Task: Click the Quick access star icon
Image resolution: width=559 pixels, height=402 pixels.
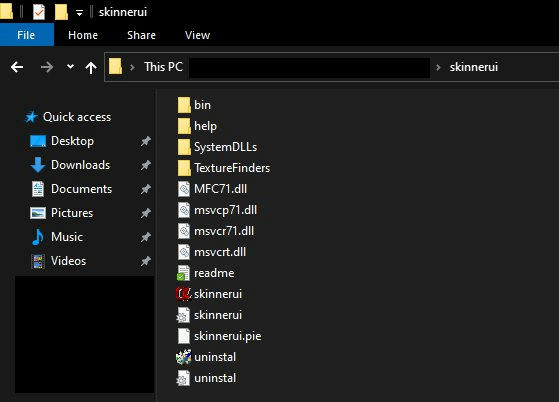Action: click(x=31, y=117)
